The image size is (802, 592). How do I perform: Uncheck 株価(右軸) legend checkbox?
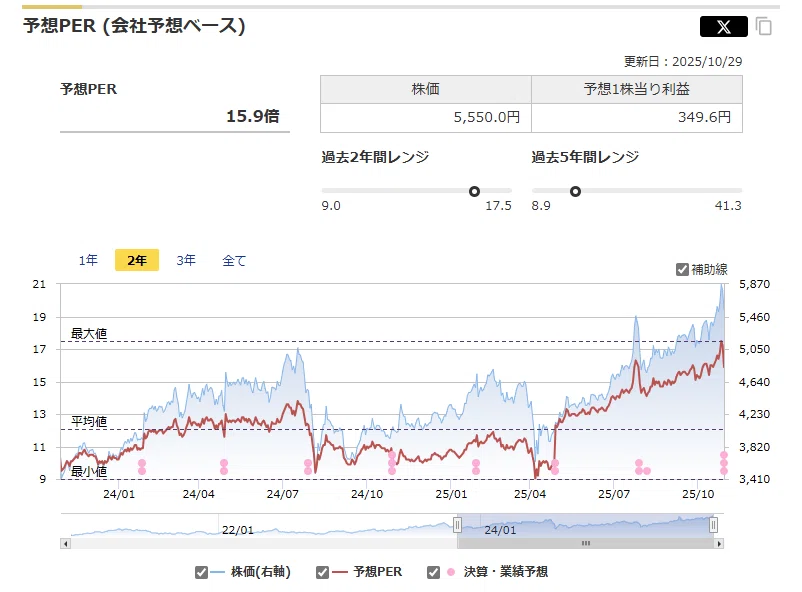(x=201, y=572)
